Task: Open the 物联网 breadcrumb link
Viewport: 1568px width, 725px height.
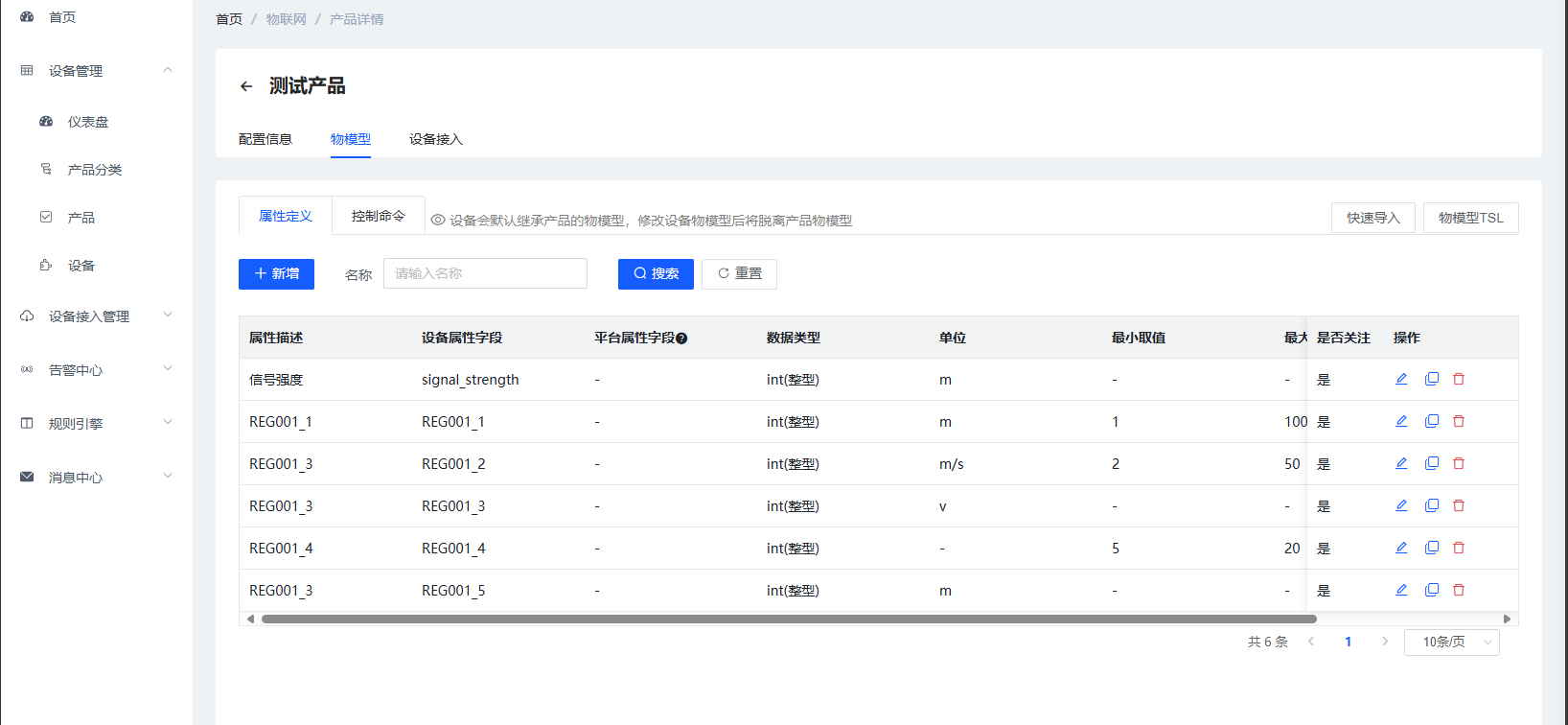Action: [x=287, y=19]
